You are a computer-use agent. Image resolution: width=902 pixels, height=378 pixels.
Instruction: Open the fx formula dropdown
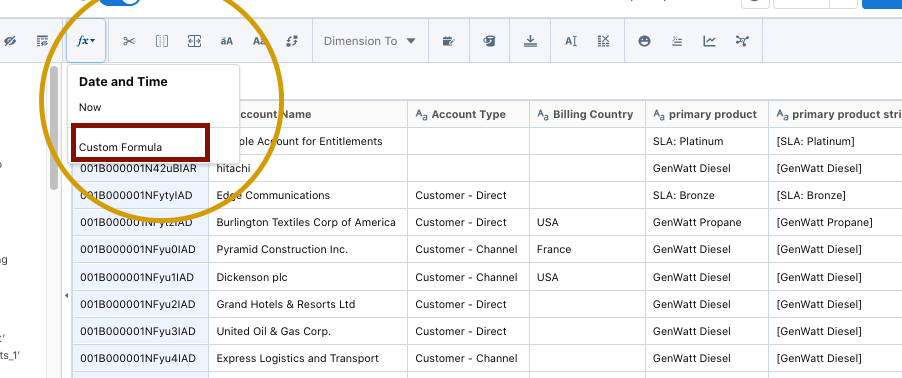point(86,41)
